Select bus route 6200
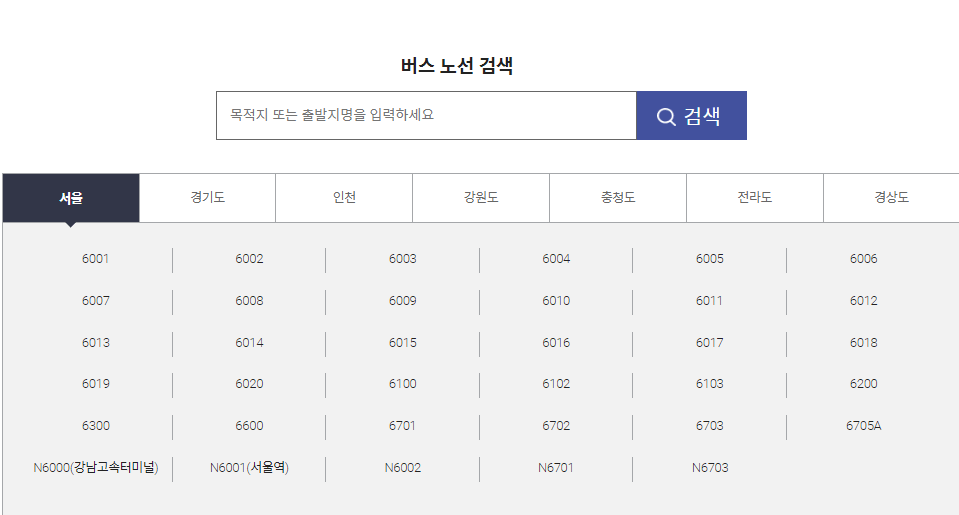The width and height of the screenshot is (959, 515). 864,383
